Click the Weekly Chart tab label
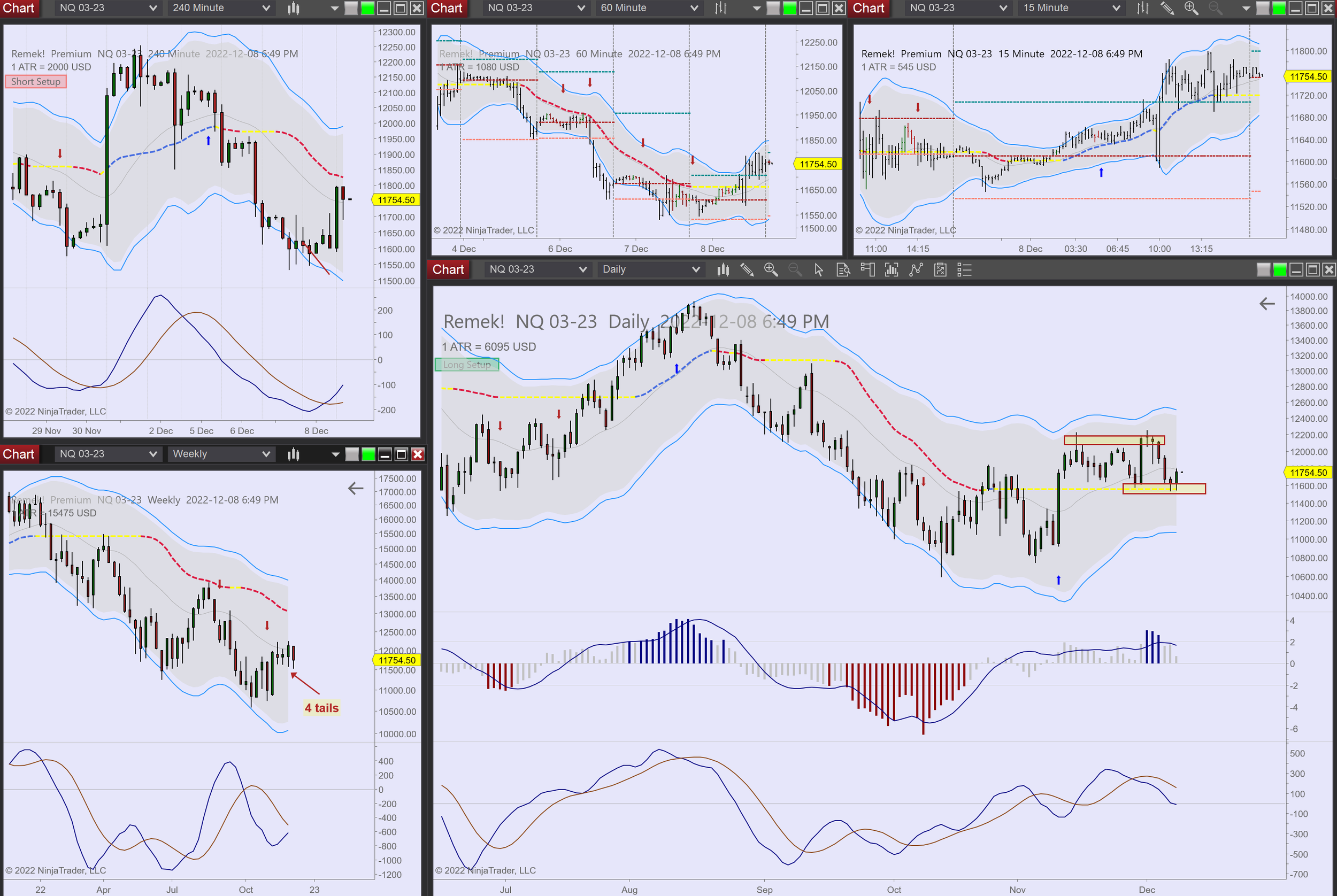This screenshot has width=1337, height=896. (19, 454)
